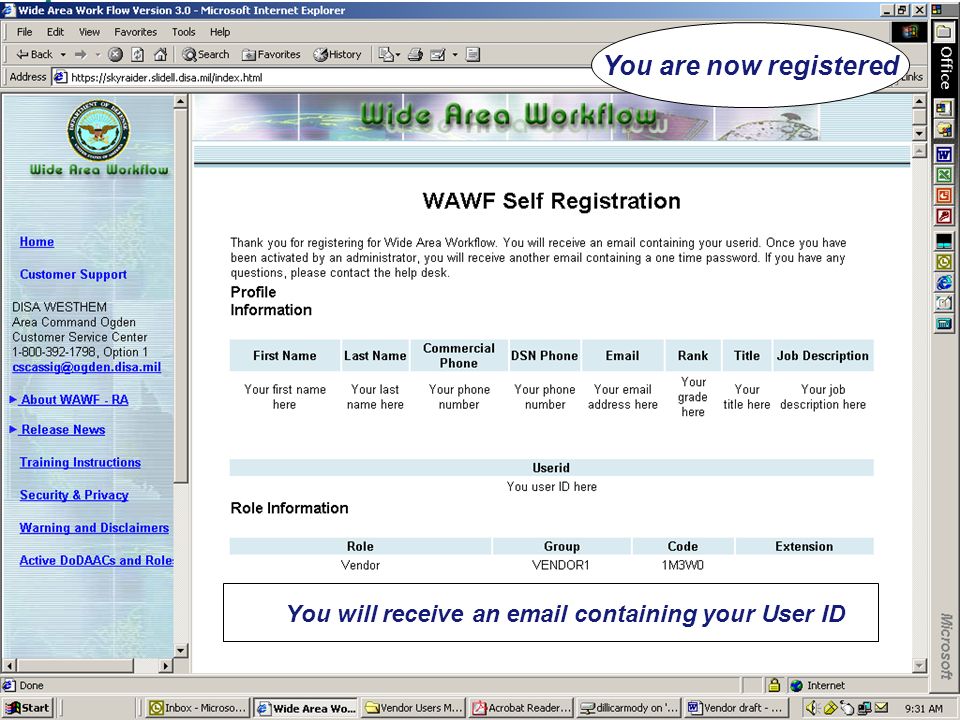
Task: Switch to Vendor draft Word taskbar button
Action: (x=737, y=708)
